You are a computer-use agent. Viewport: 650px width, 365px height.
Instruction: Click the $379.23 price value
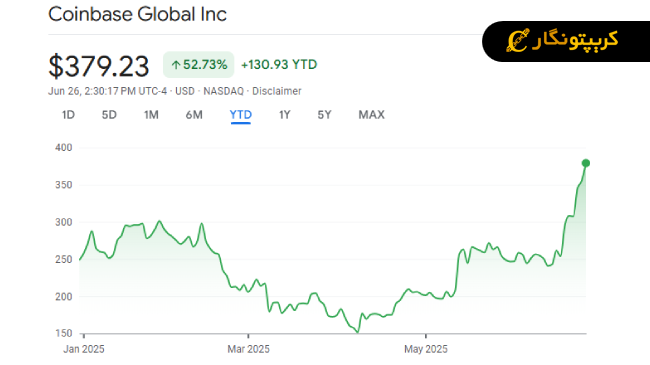point(99,66)
